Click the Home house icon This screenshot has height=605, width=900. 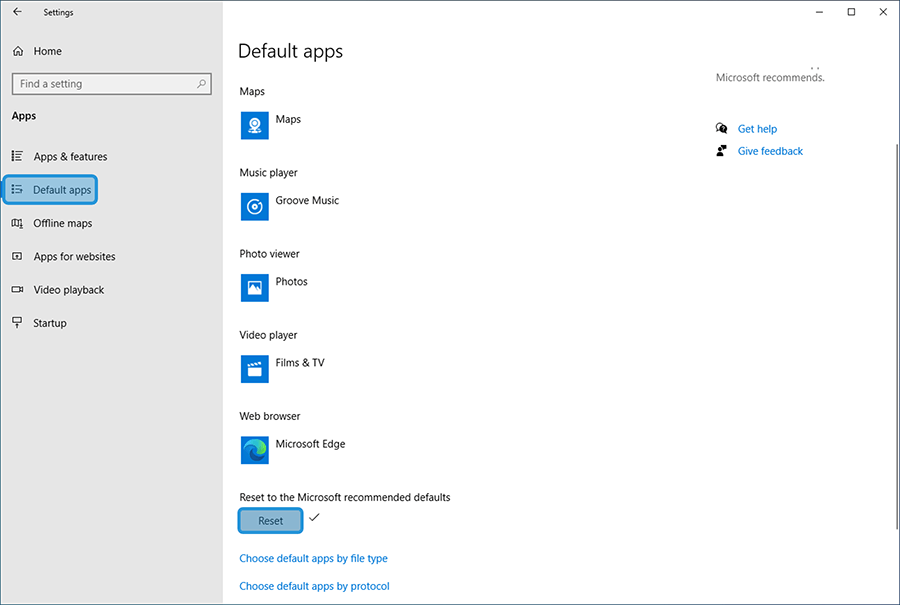[18, 51]
